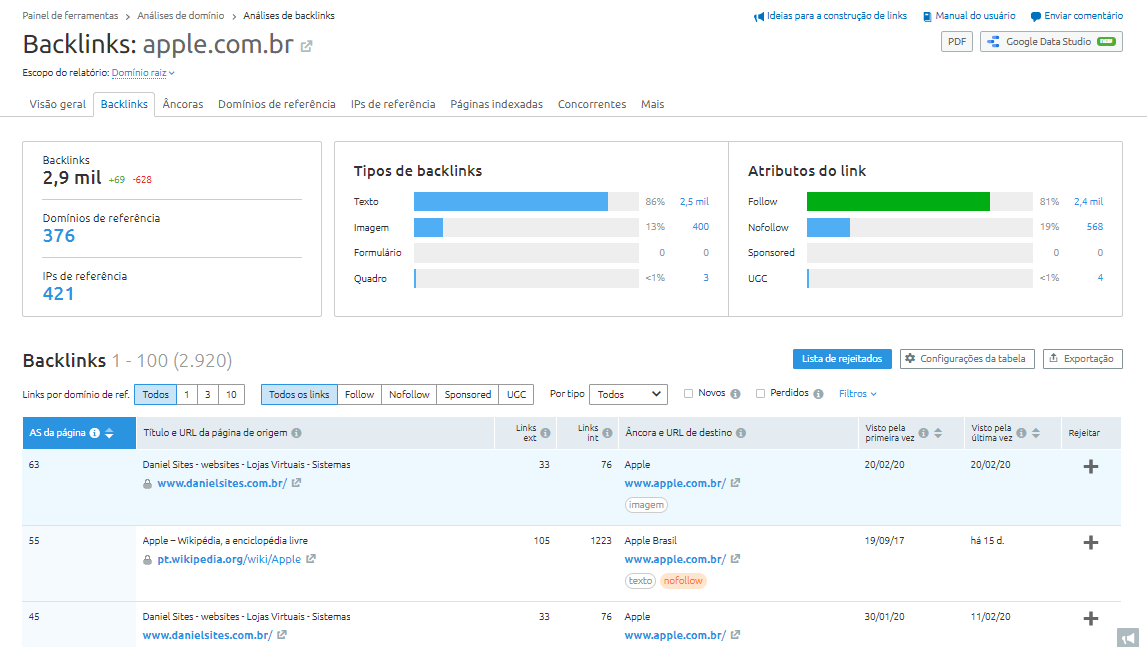1147x647 pixels.
Task: Open Configurações da tabela settings
Action: pyautogui.click(x=967, y=359)
